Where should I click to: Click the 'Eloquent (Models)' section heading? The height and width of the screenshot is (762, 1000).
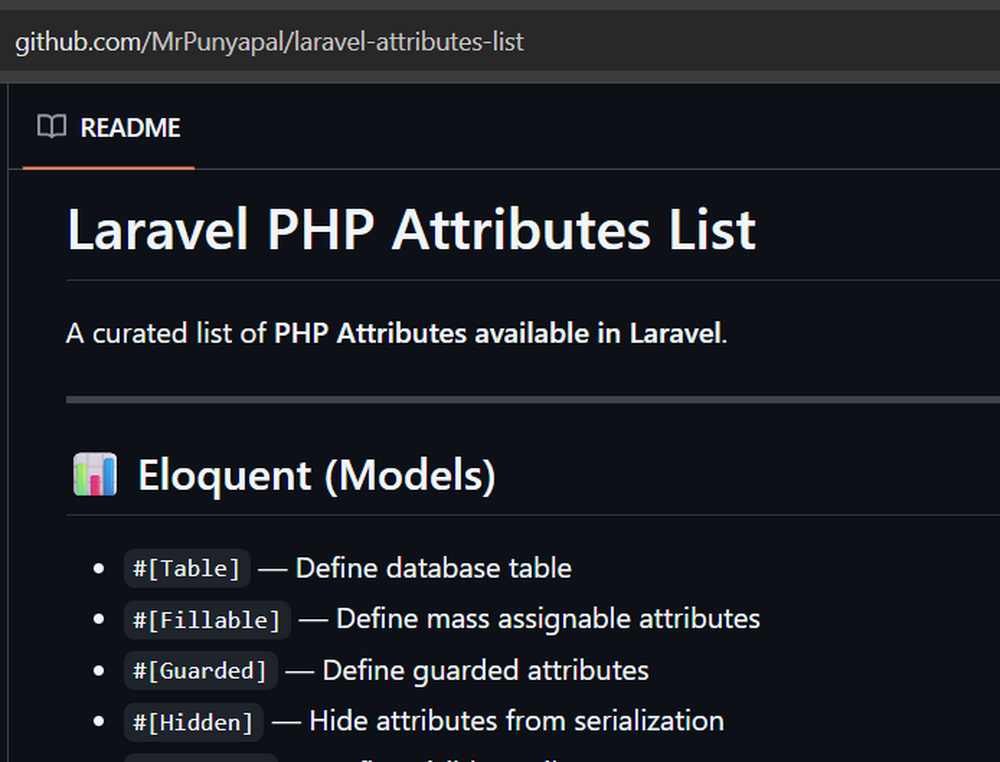316,475
